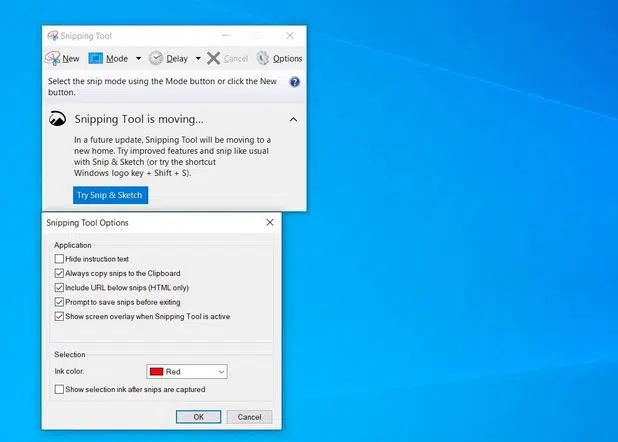Click the Application group label
This screenshot has width=618, height=442.
pyautogui.click(x=73, y=245)
